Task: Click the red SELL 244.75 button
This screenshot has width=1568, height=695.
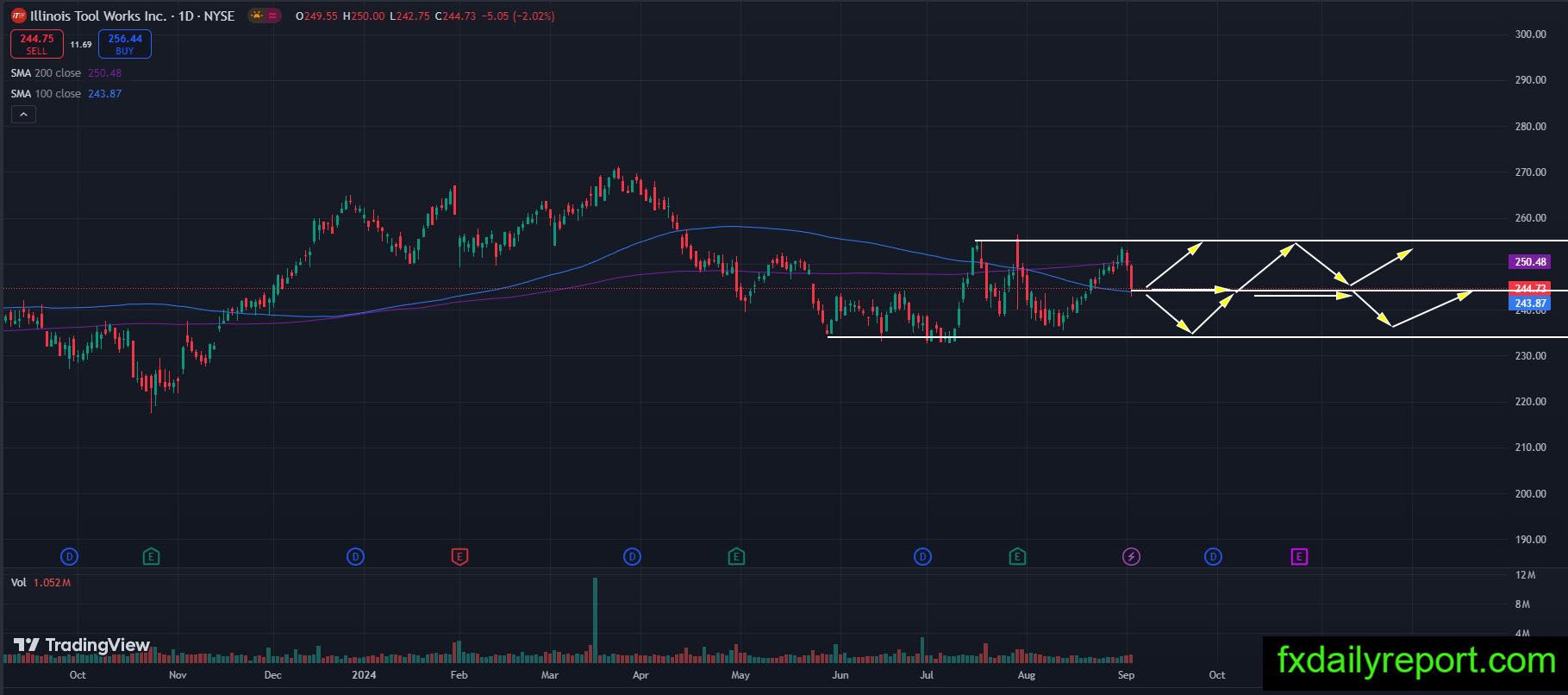Action: (x=37, y=44)
